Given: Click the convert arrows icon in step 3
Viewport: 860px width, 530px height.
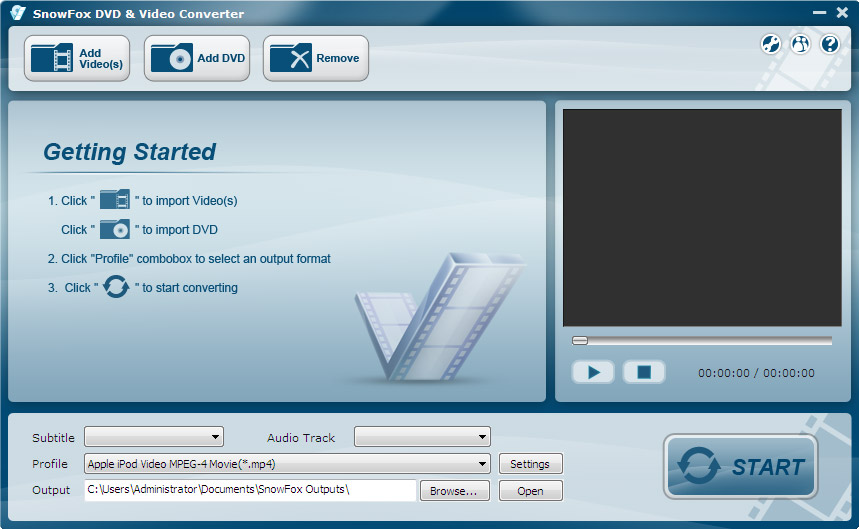Looking at the screenshot, I should click(116, 286).
